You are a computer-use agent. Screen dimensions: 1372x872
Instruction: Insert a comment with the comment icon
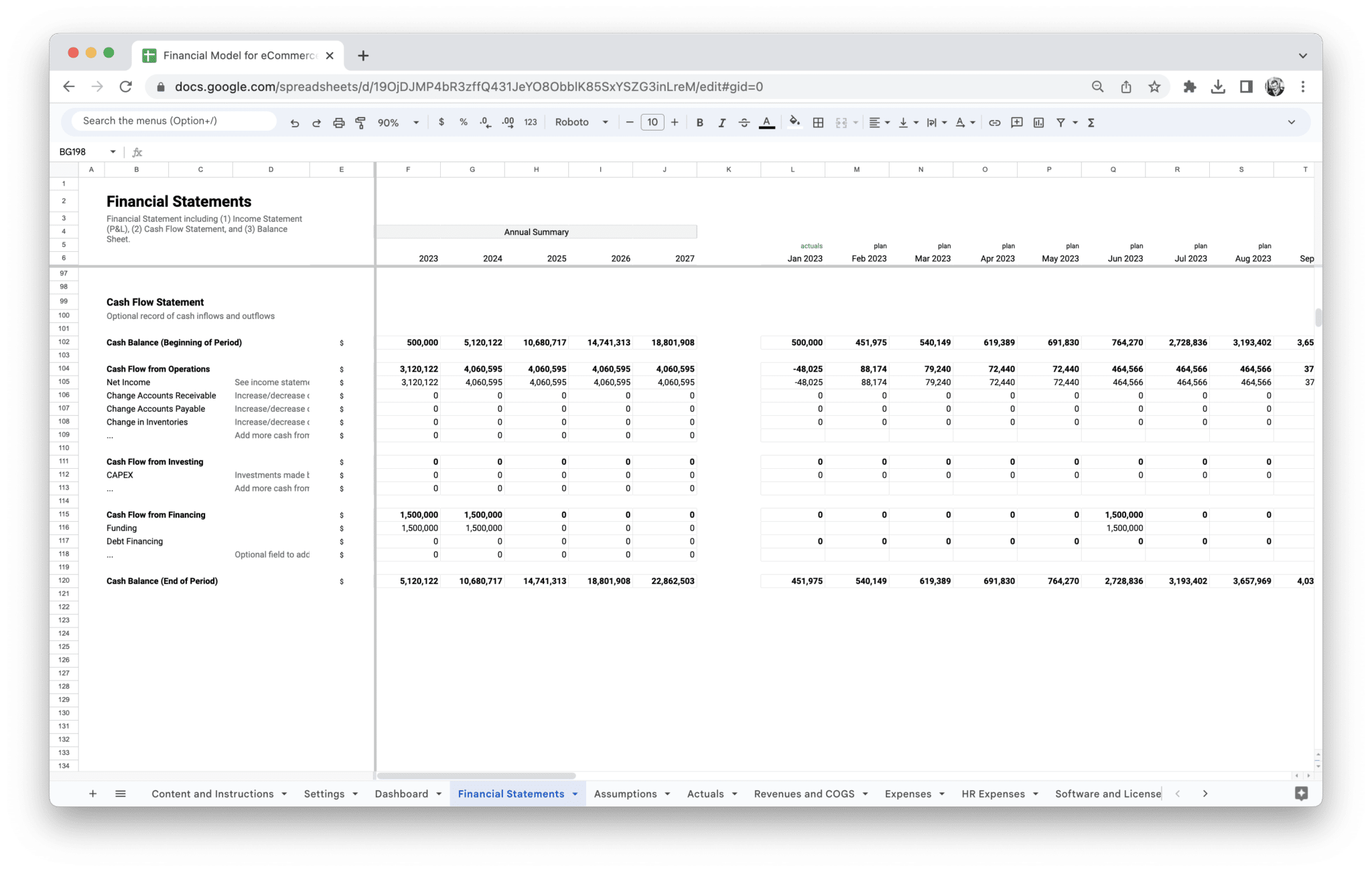point(1016,123)
